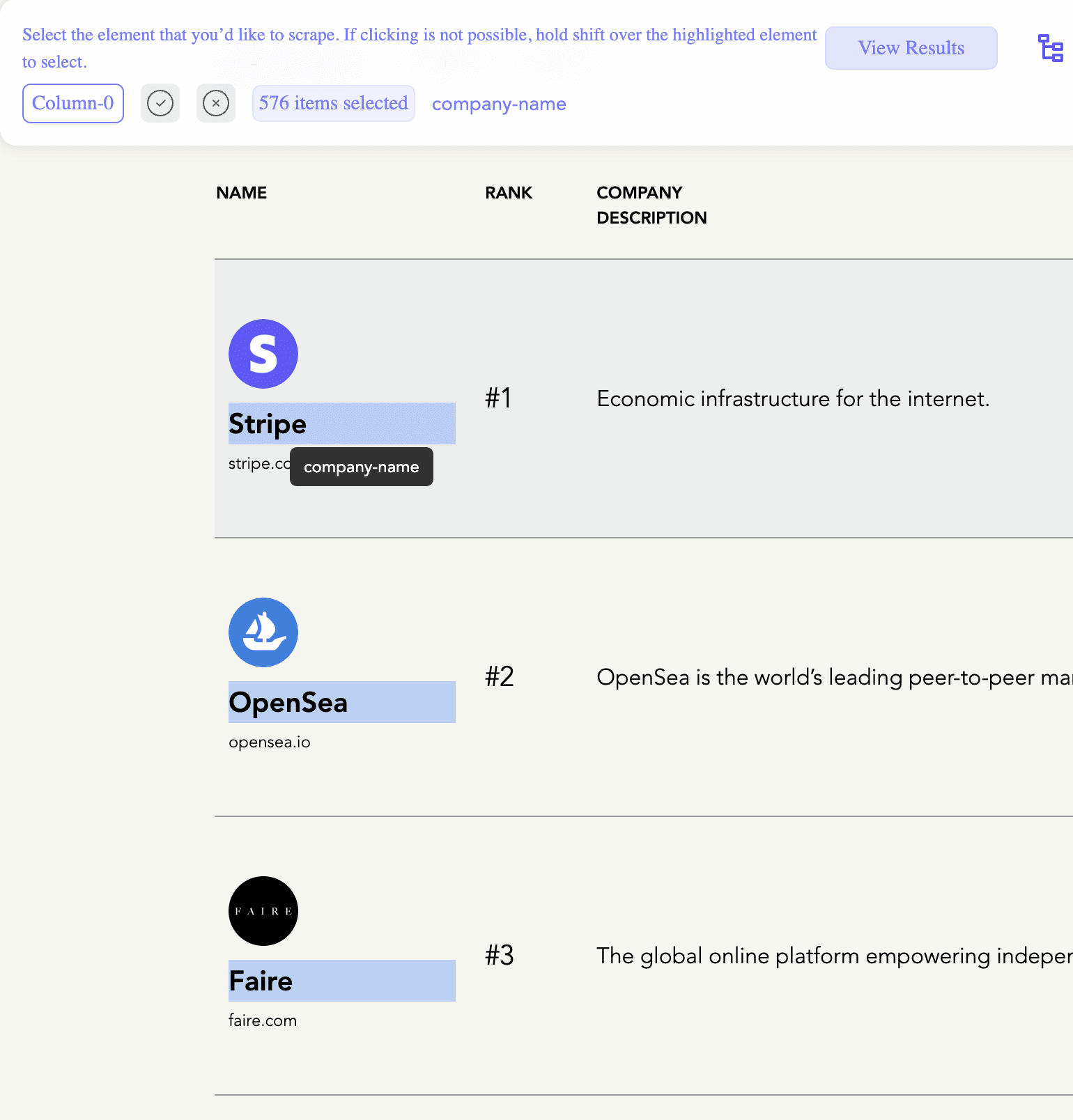This screenshot has width=1073, height=1120.
Task: Select the highlighted OpenSea company name
Action: click(342, 702)
